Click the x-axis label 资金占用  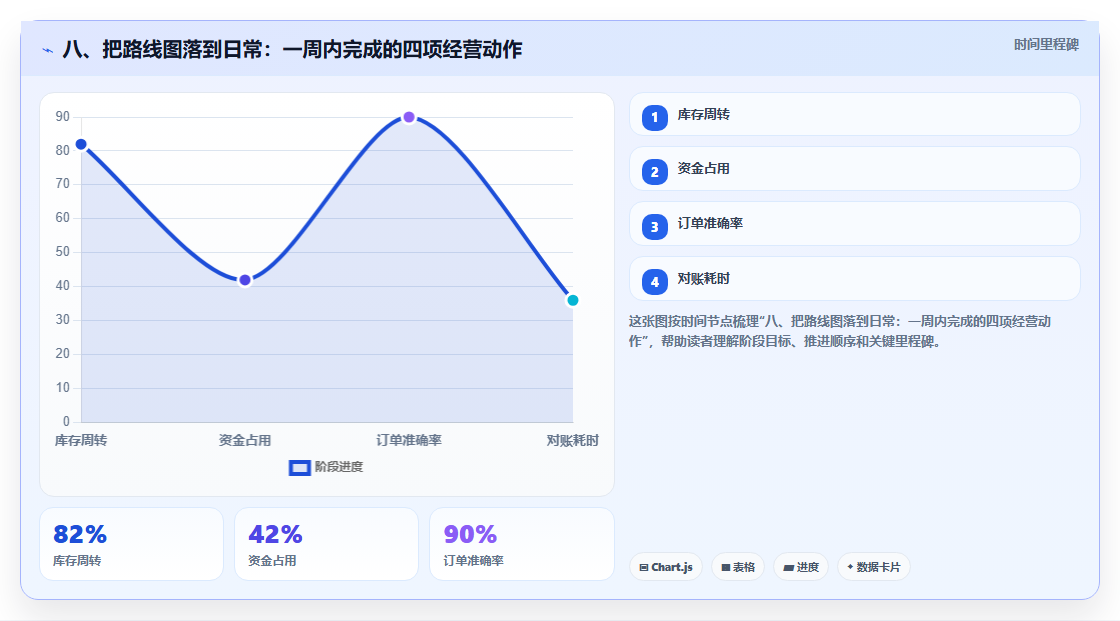click(245, 440)
